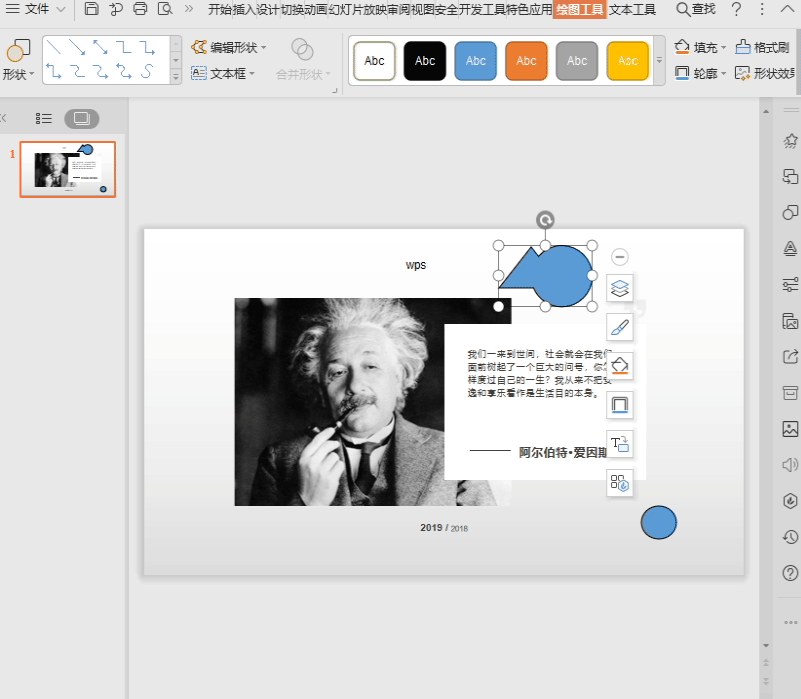Open the star icon pane in right sidebar
801x699 pixels.
(790, 141)
